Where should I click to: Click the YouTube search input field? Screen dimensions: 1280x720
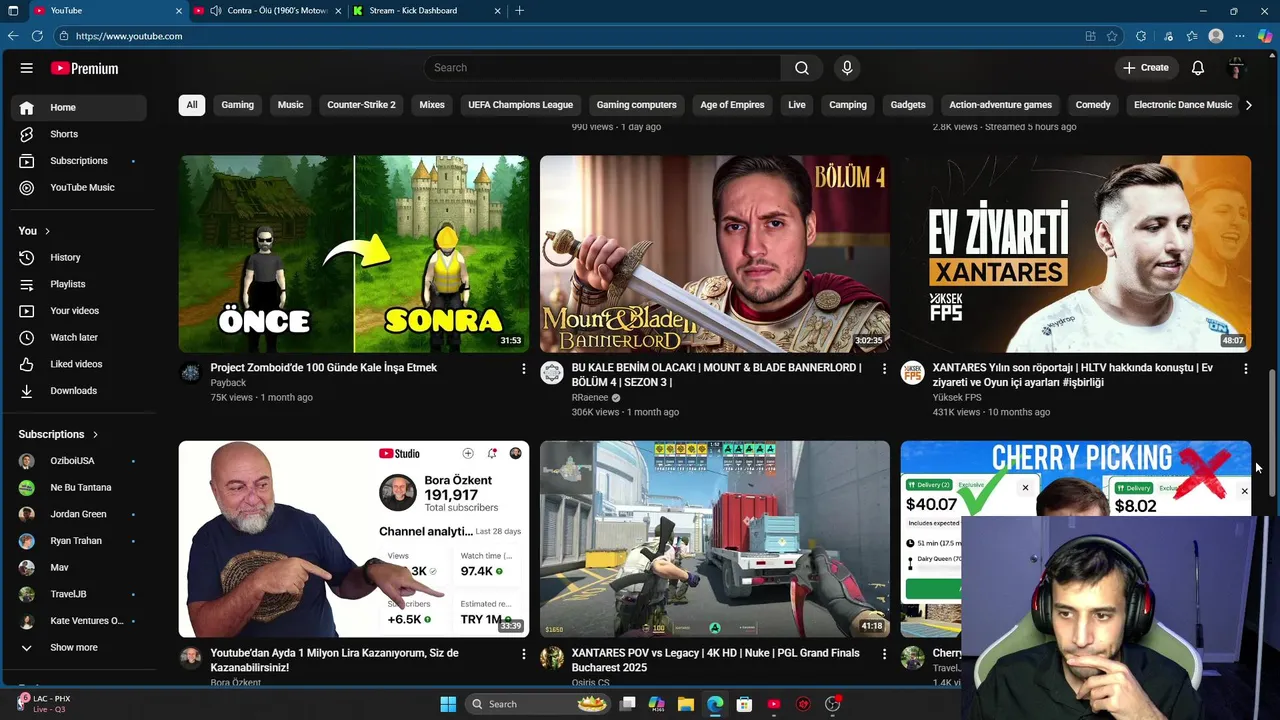pos(602,68)
